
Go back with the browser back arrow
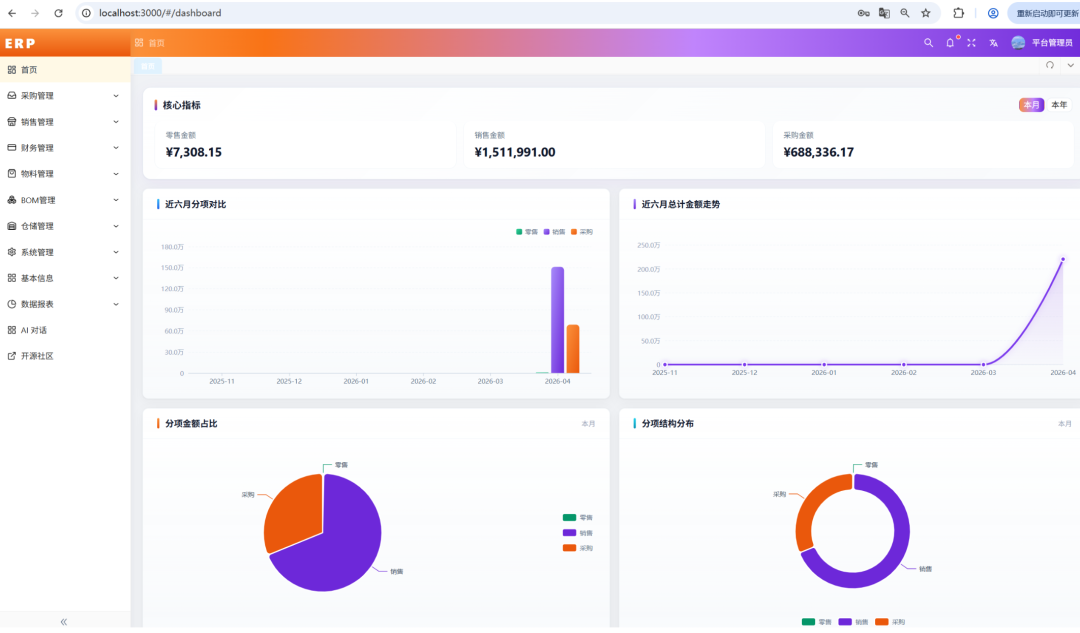pos(12,13)
